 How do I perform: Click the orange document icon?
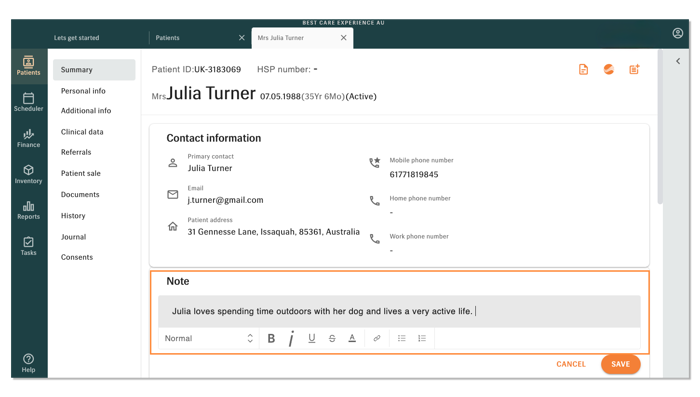coord(583,69)
